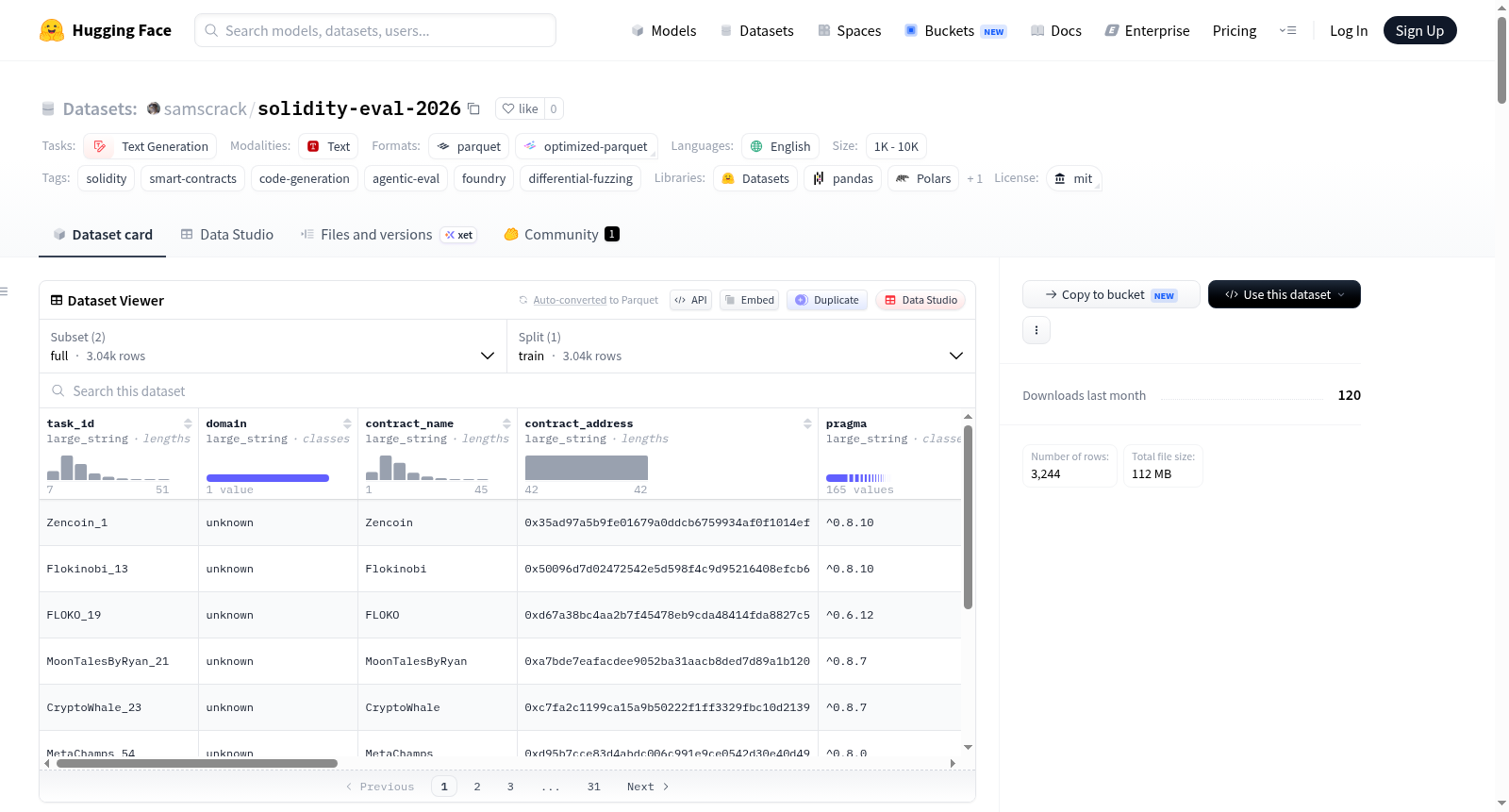The width and height of the screenshot is (1509, 812).
Task: Open Docs in the top navigation
Action: (1056, 30)
